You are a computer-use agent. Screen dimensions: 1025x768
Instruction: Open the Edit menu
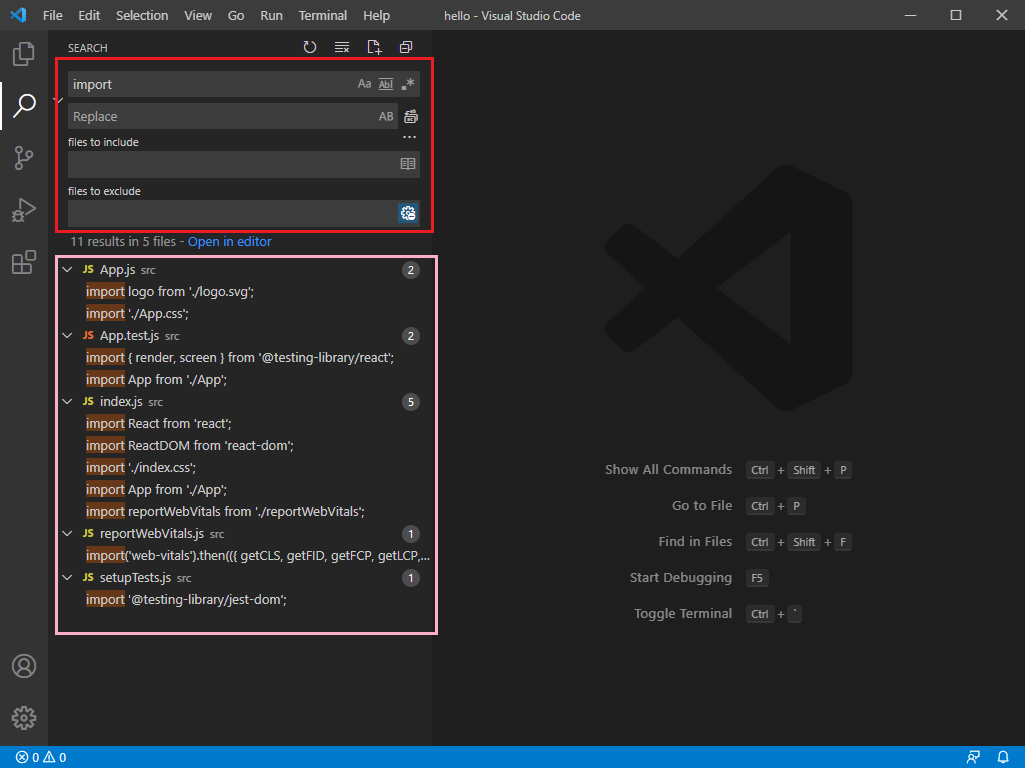[89, 15]
